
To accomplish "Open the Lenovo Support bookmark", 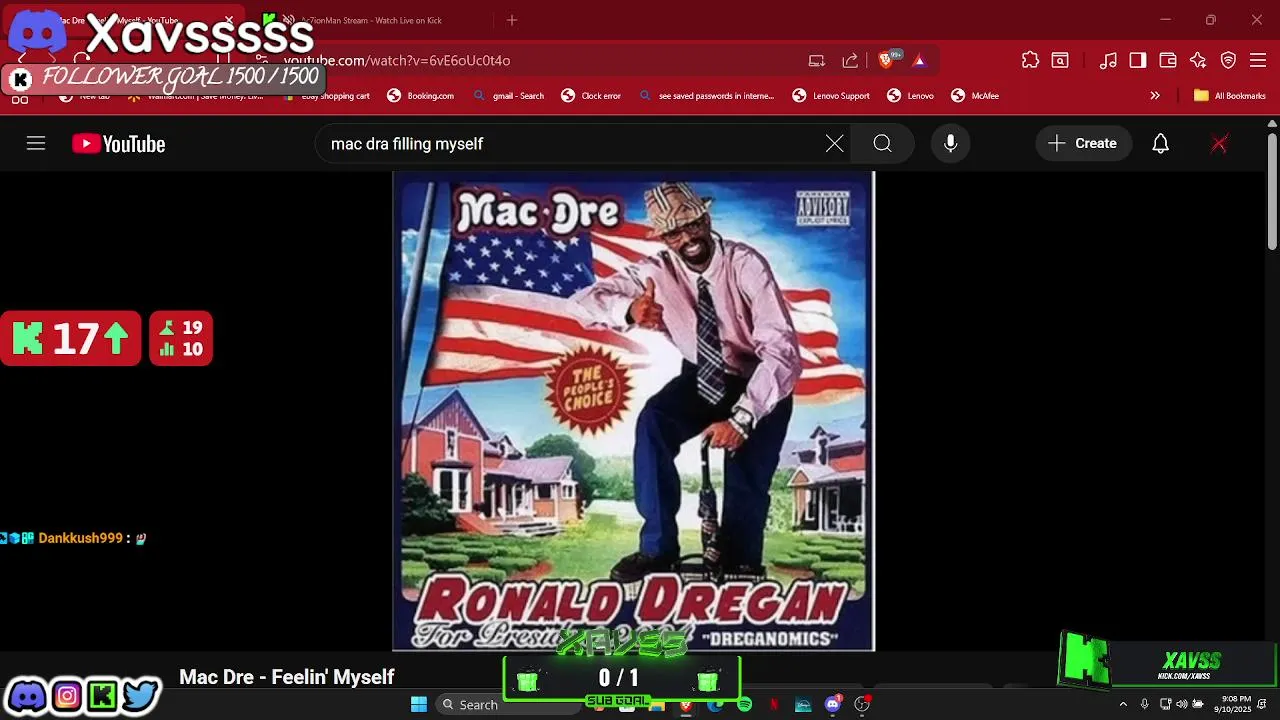I will (831, 96).
